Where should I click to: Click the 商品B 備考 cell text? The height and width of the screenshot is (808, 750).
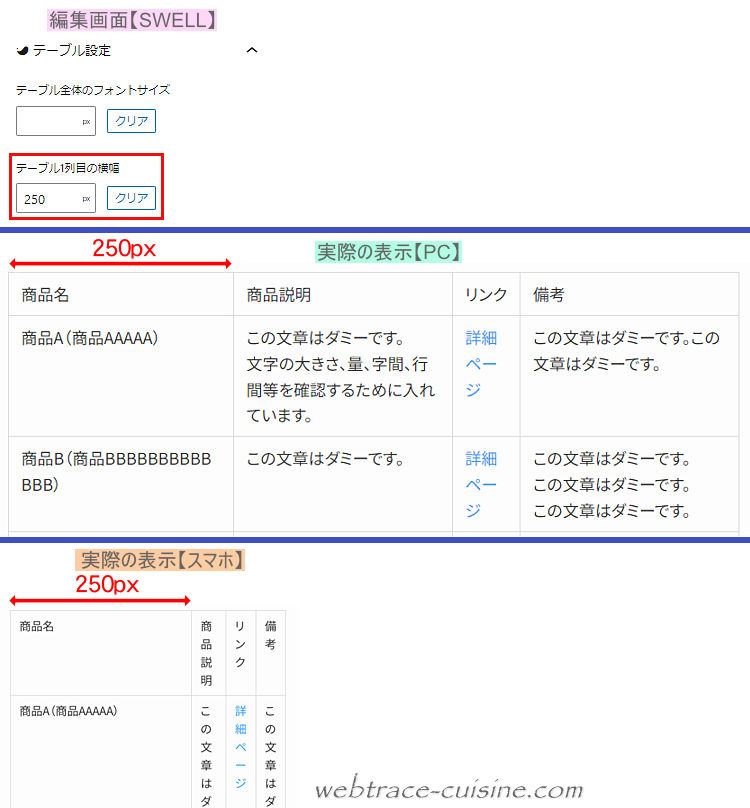tap(612, 484)
